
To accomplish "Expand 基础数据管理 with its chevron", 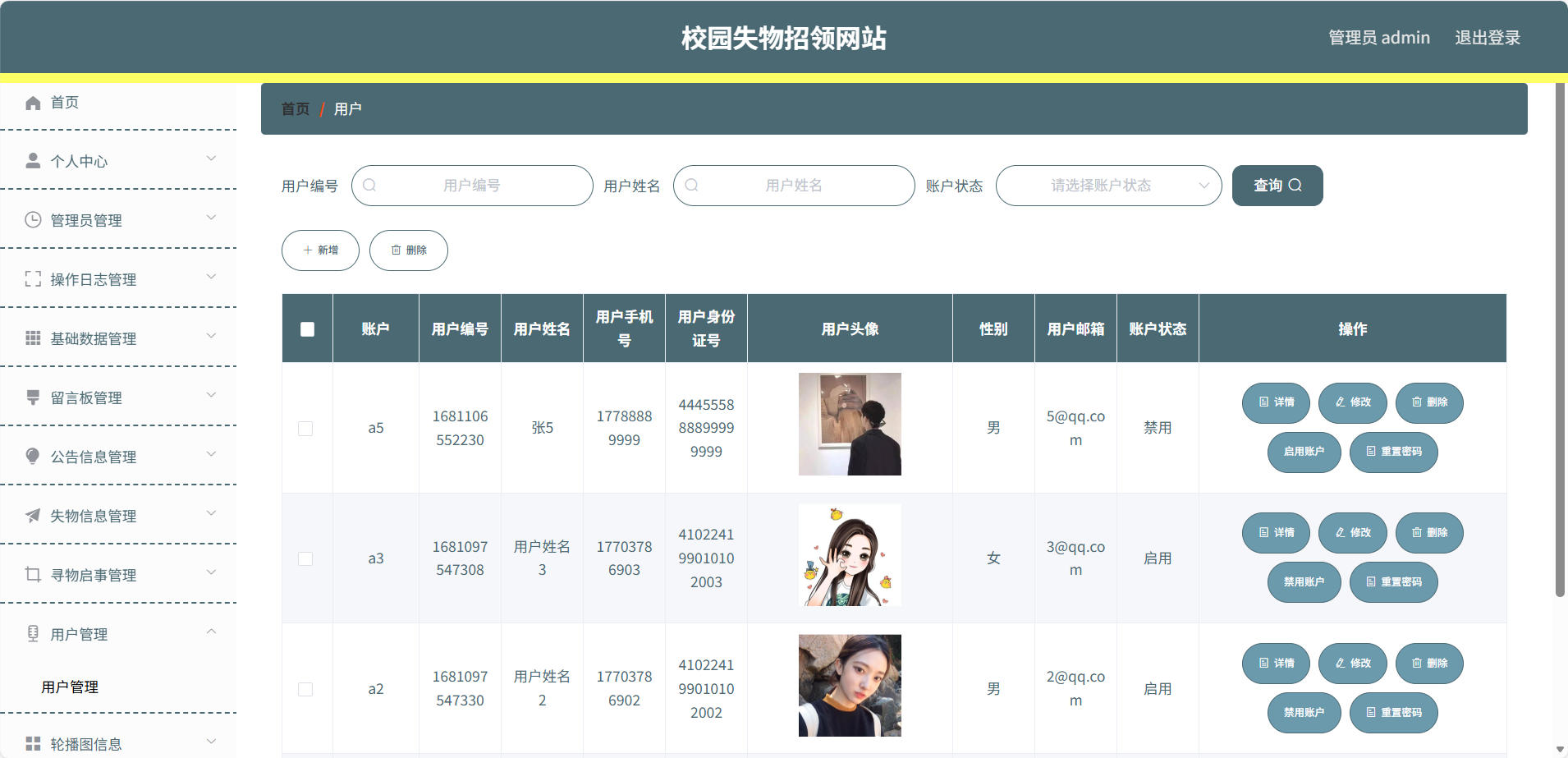I will click(x=211, y=336).
